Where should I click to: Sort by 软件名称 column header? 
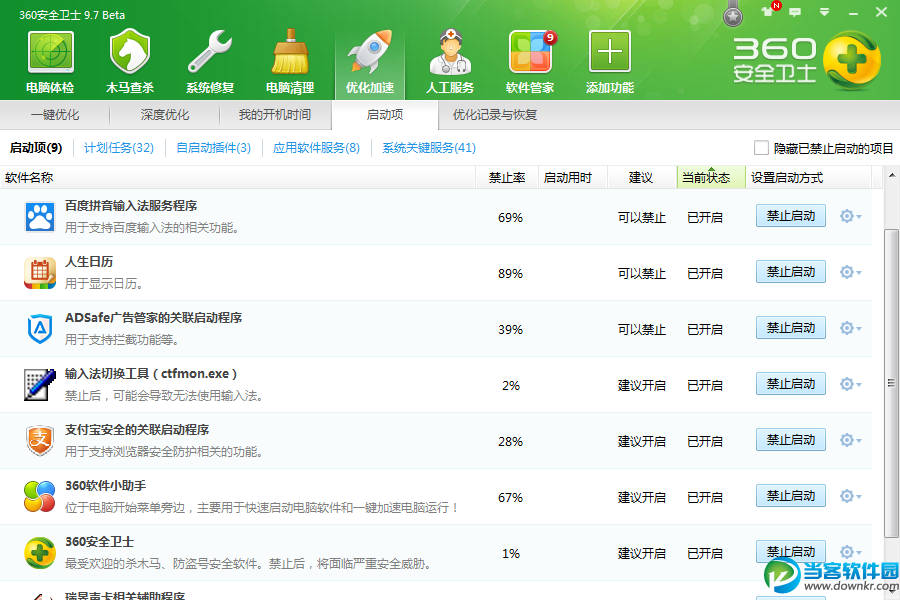click(x=238, y=178)
